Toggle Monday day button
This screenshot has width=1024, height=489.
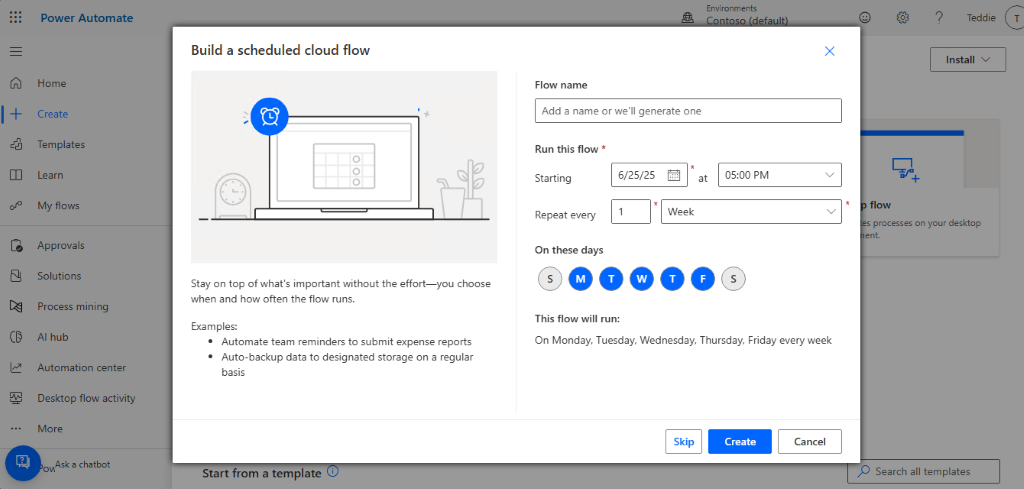coord(581,279)
